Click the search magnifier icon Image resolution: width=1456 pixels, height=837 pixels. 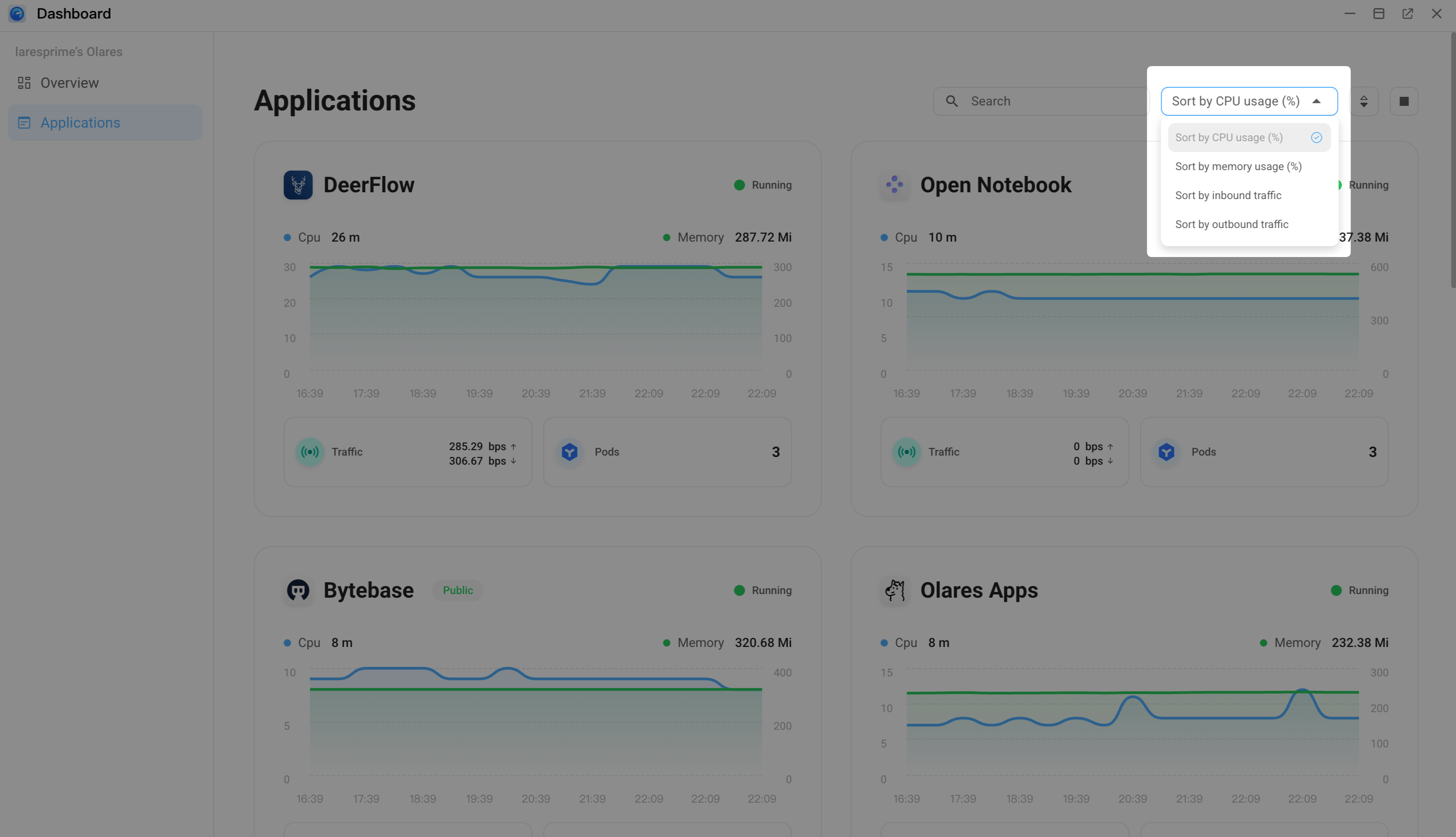click(952, 100)
